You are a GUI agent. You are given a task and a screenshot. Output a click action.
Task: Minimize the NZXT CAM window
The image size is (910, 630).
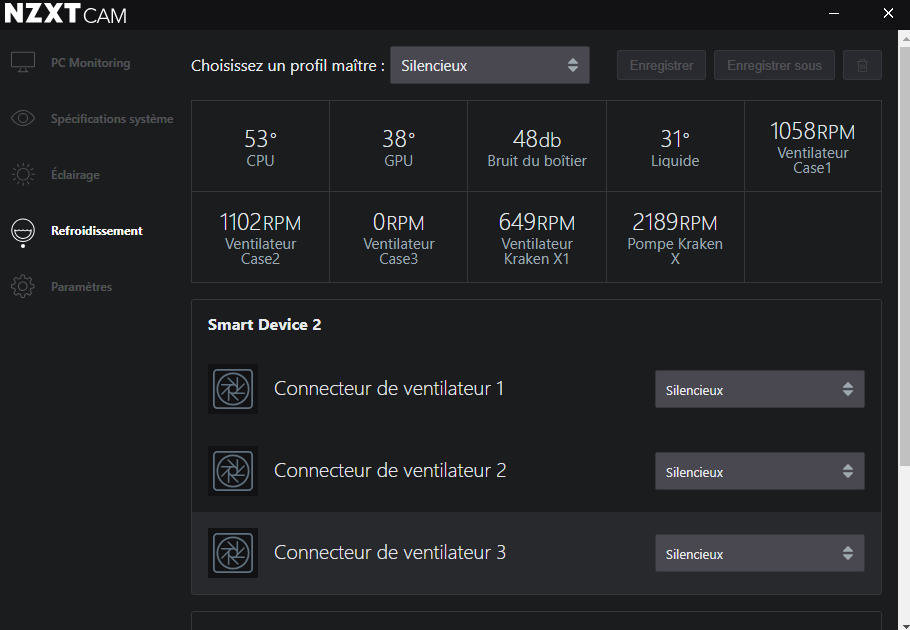(x=834, y=13)
